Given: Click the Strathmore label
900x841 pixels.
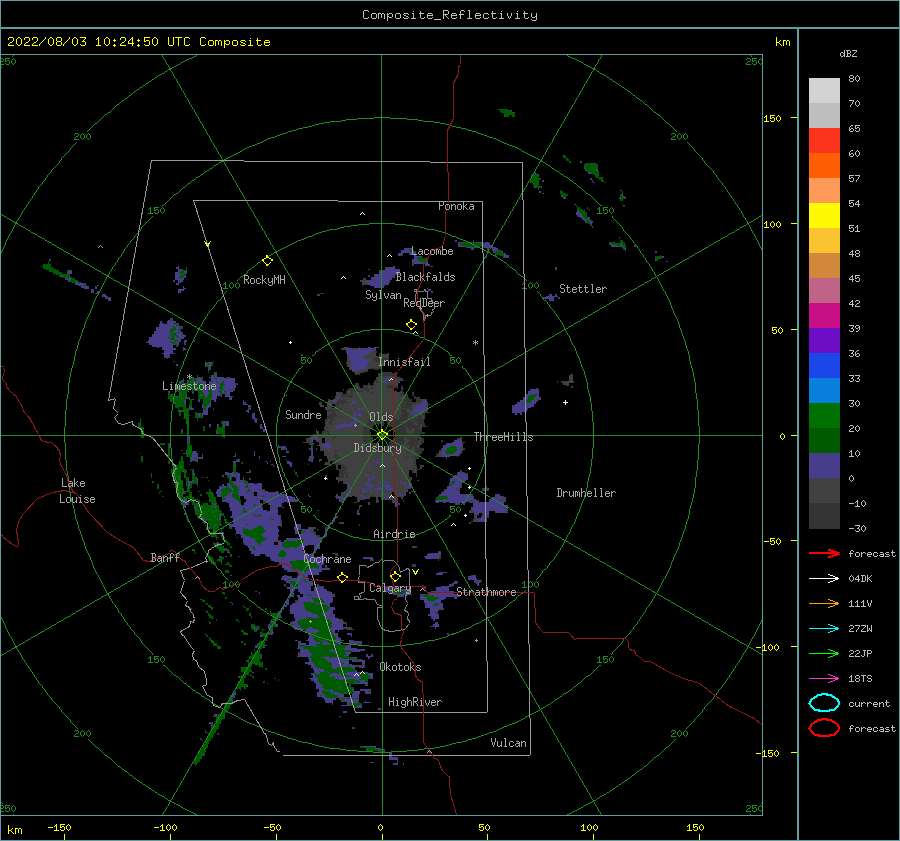Looking at the screenshot, I should pyautogui.click(x=486, y=592).
